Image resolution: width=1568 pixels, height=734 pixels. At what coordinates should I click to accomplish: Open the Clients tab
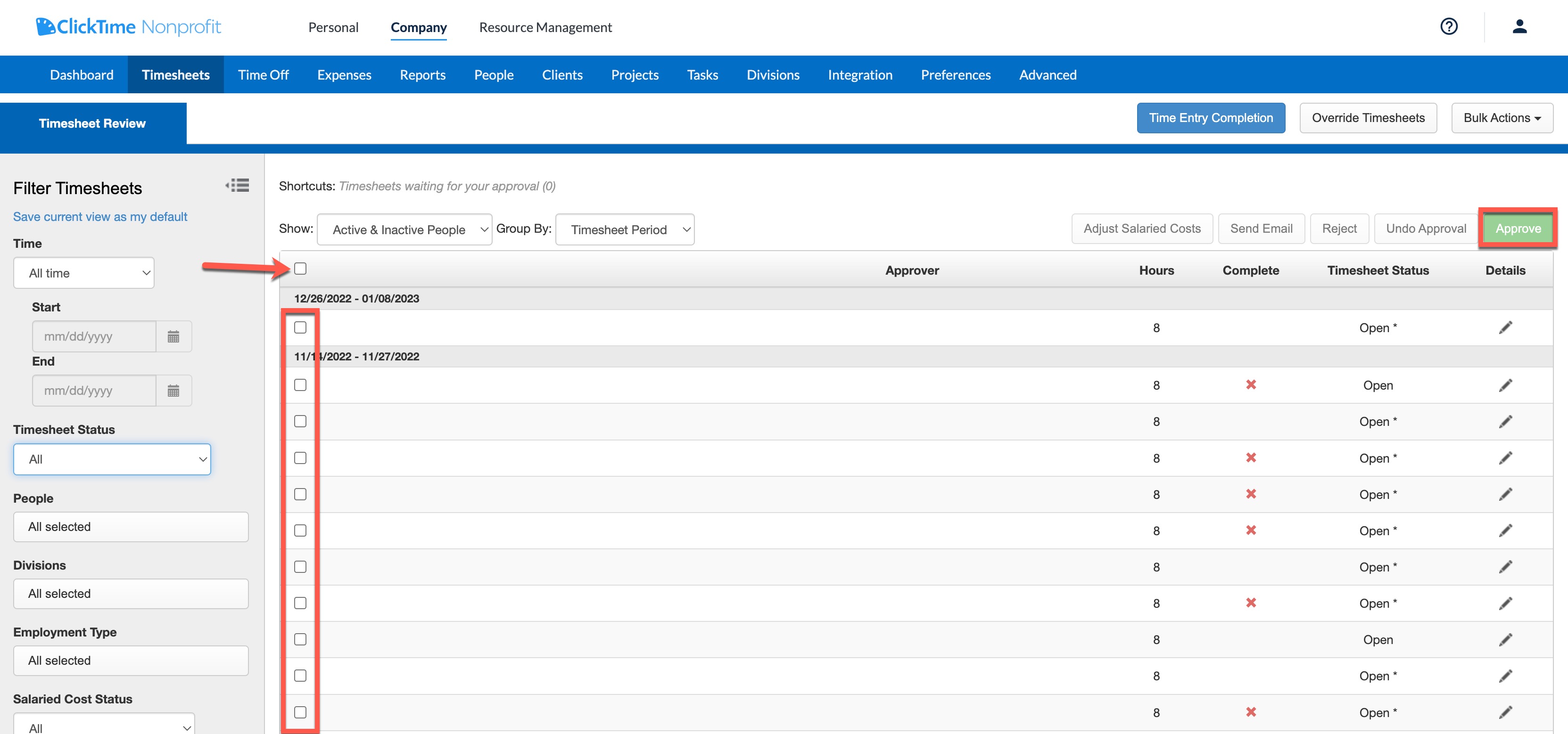click(x=562, y=75)
